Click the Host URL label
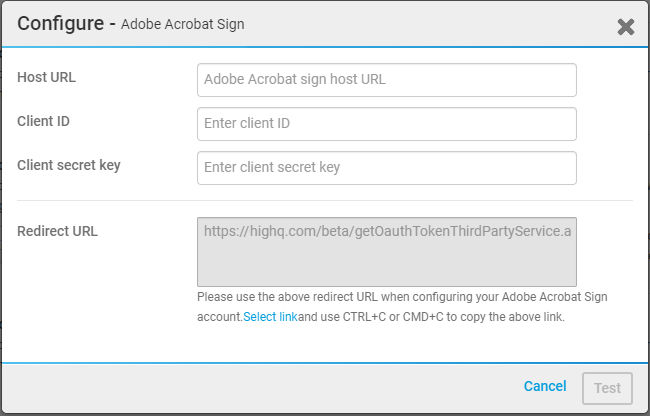The image size is (650, 416). coord(46,77)
